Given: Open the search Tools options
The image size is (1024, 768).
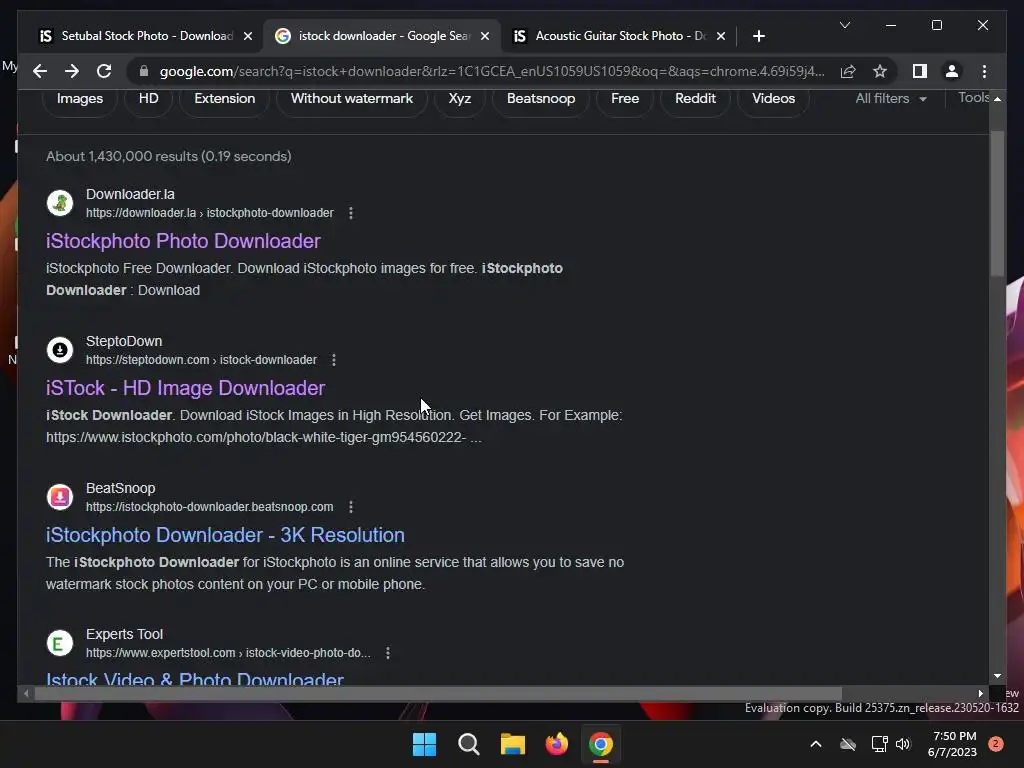Looking at the screenshot, I should pyautogui.click(x=974, y=98).
